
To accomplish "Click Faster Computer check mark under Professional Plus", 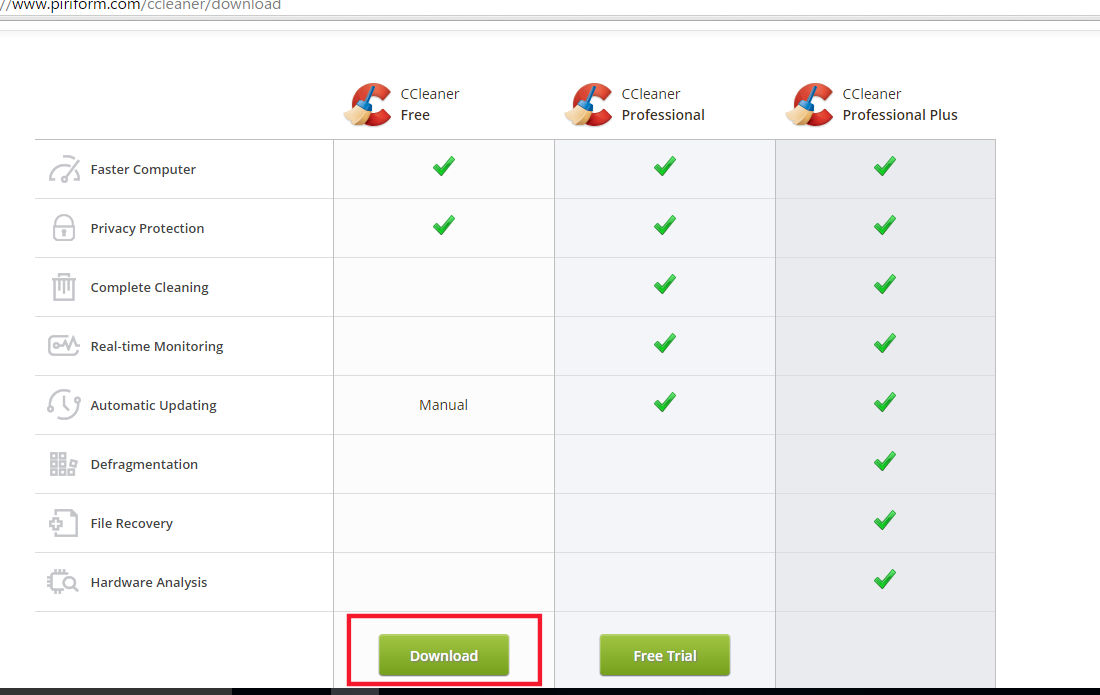I will coord(885,166).
